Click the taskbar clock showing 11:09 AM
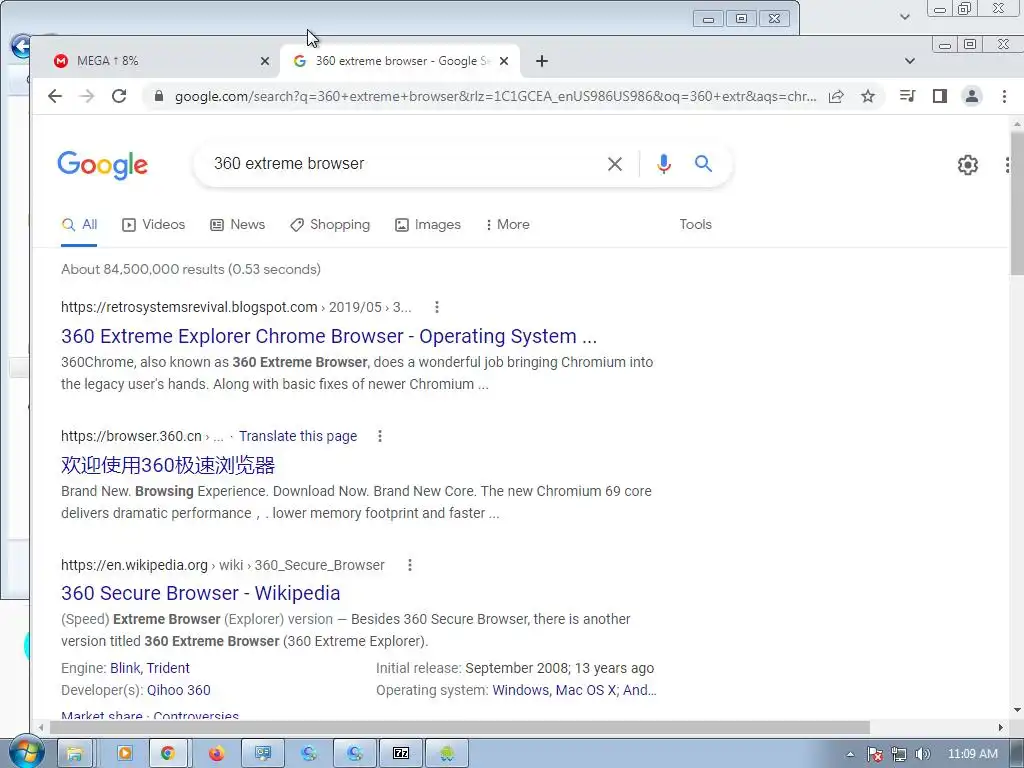The width and height of the screenshot is (1024, 768). (x=972, y=754)
